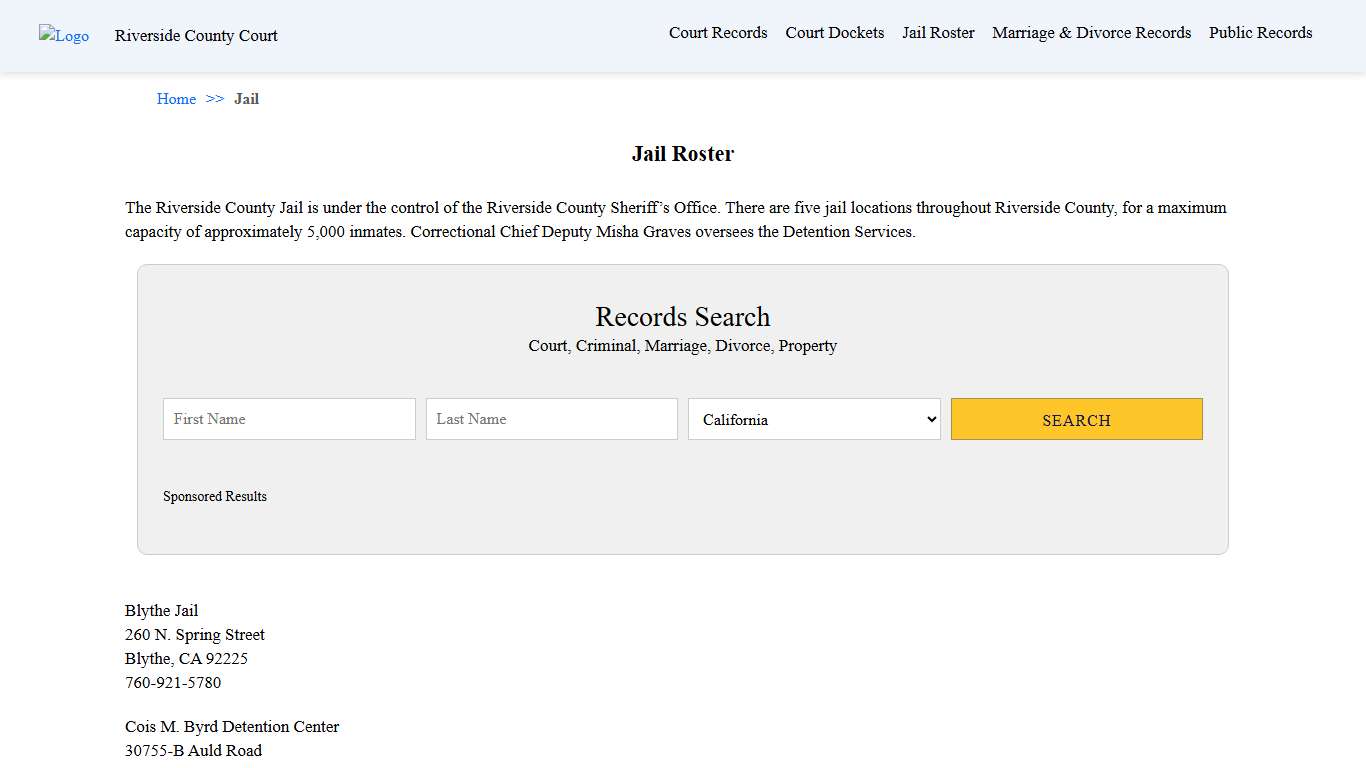Click the Riverside County Court logo
Screen dimensions: 1366x768
click(63, 36)
